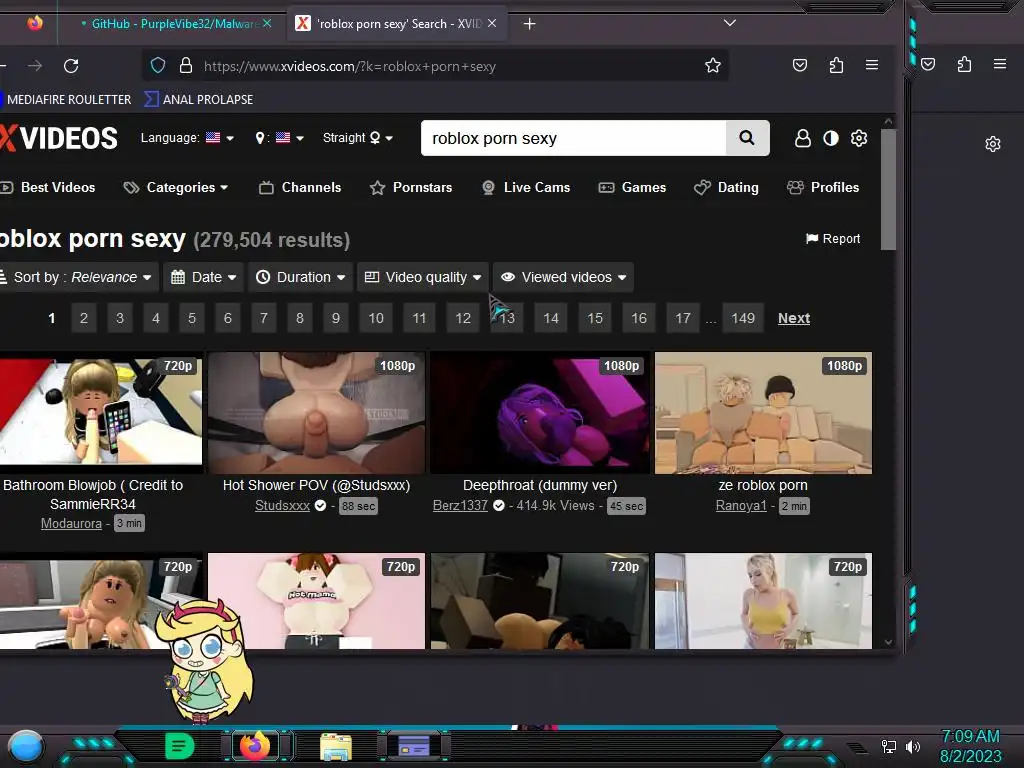Open Extensions icon in the background window

click(x=965, y=64)
